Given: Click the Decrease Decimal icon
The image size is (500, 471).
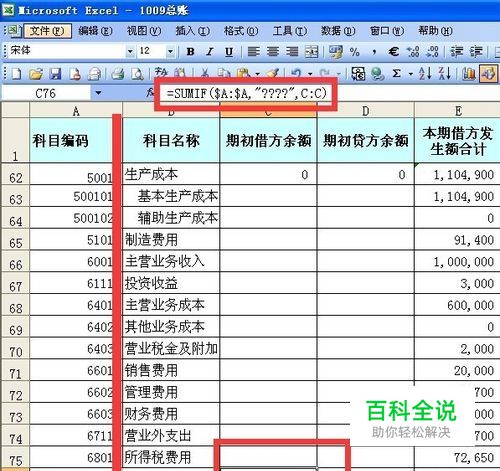Looking at the screenshot, I should click(x=433, y=52).
